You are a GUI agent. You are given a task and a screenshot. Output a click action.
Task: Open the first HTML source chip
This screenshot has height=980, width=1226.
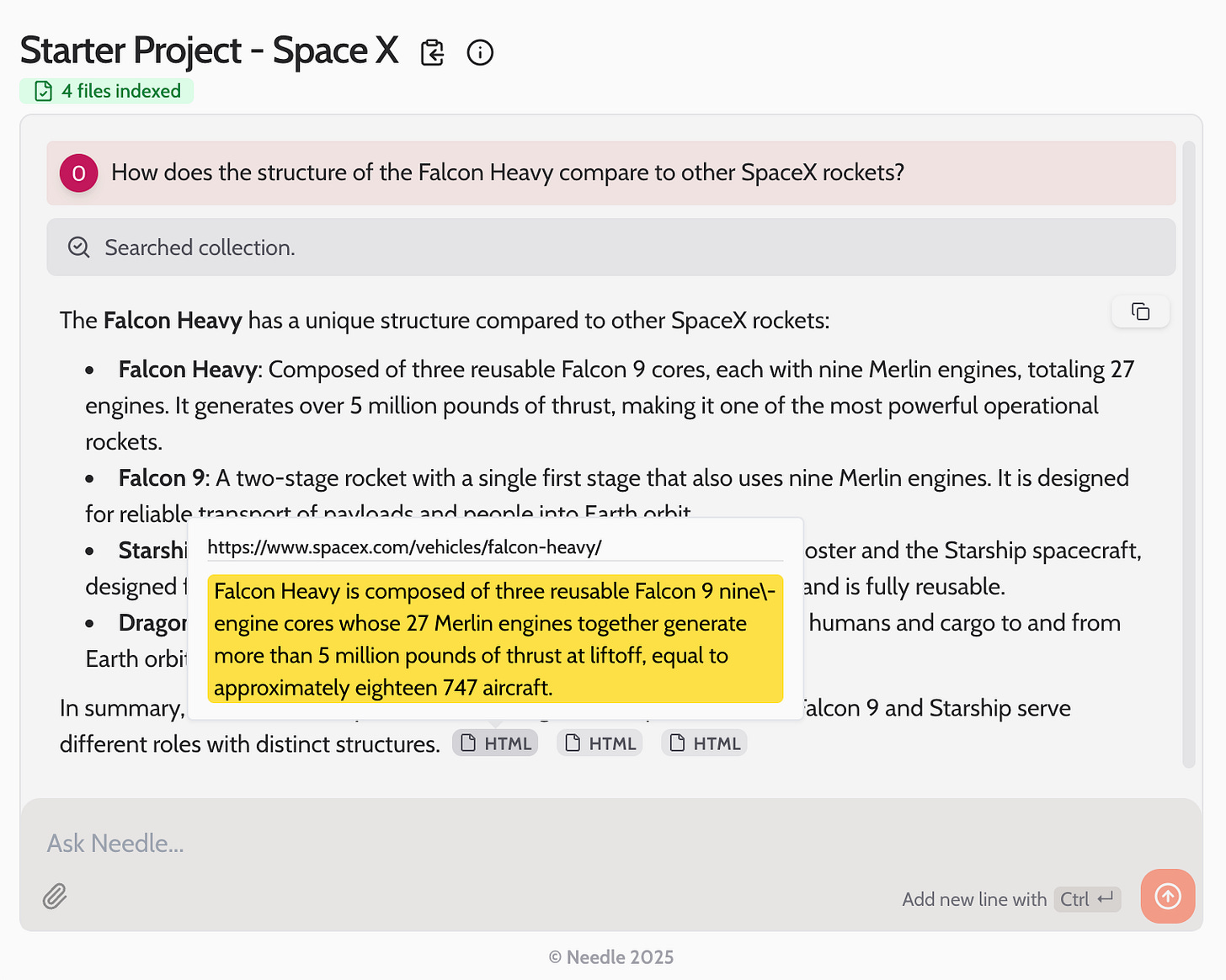(x=495, y=743)
